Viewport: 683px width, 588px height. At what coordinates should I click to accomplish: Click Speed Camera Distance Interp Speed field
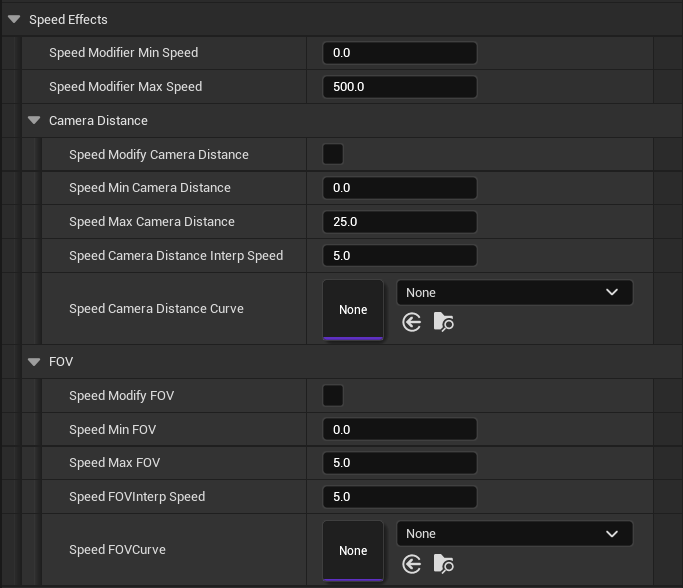pos(400,256)
